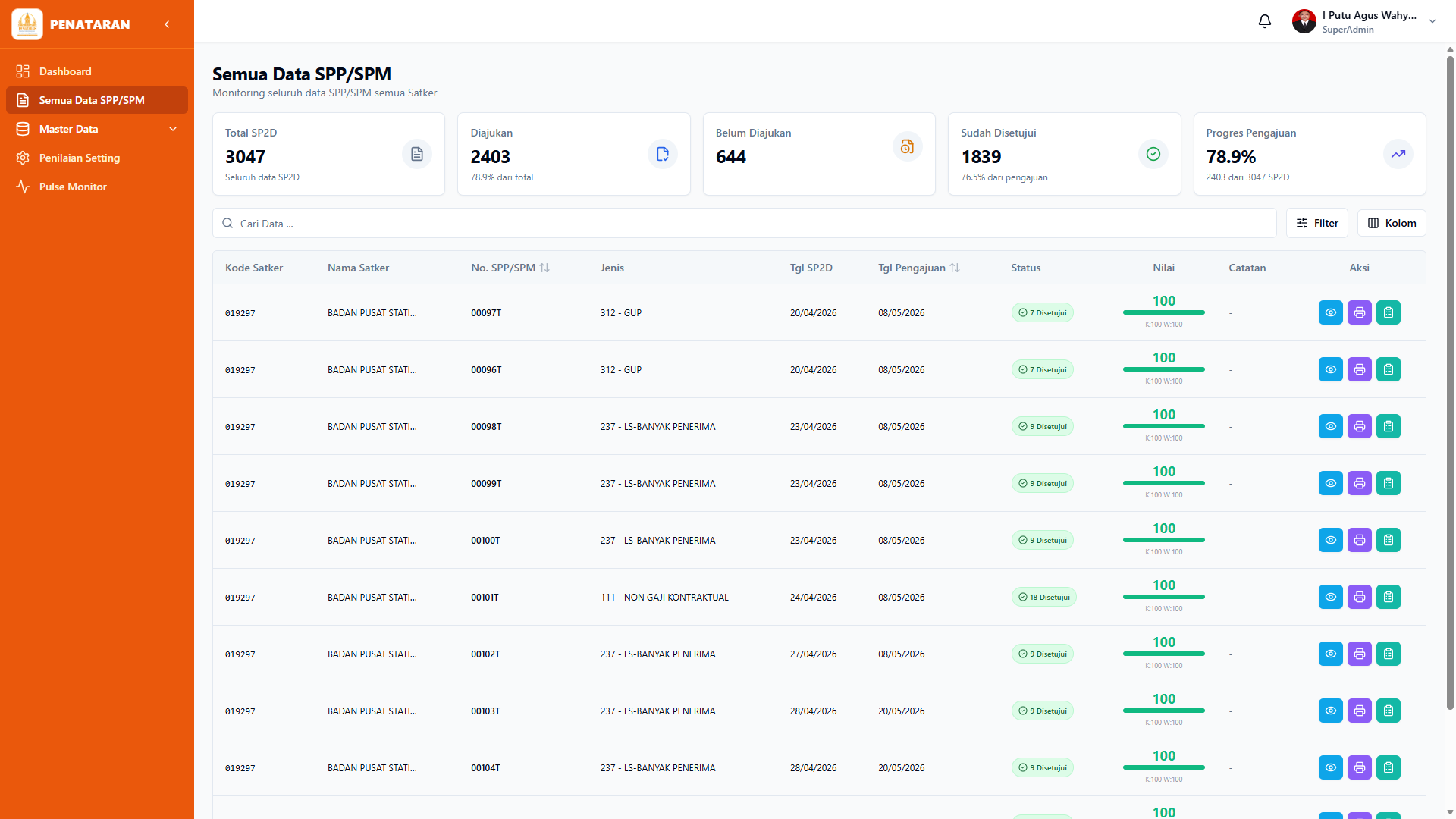Screen dimensions: 1456x819
Task: Open clipboard action for row 00103T
Action: point(1388,711)
